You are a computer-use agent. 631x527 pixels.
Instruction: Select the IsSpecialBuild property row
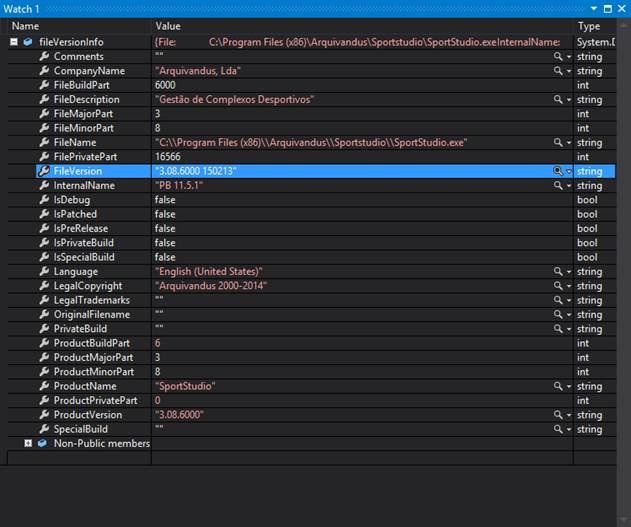pos(312,257)
